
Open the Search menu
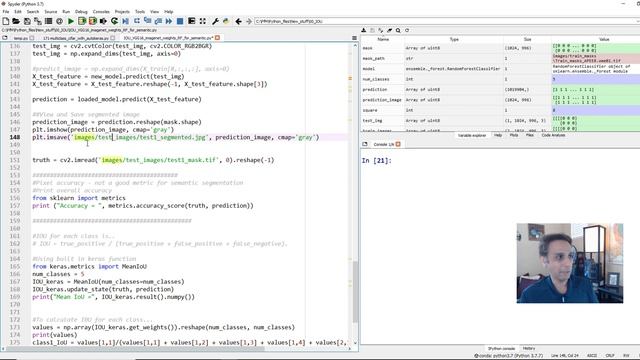[x=33, y=11]
